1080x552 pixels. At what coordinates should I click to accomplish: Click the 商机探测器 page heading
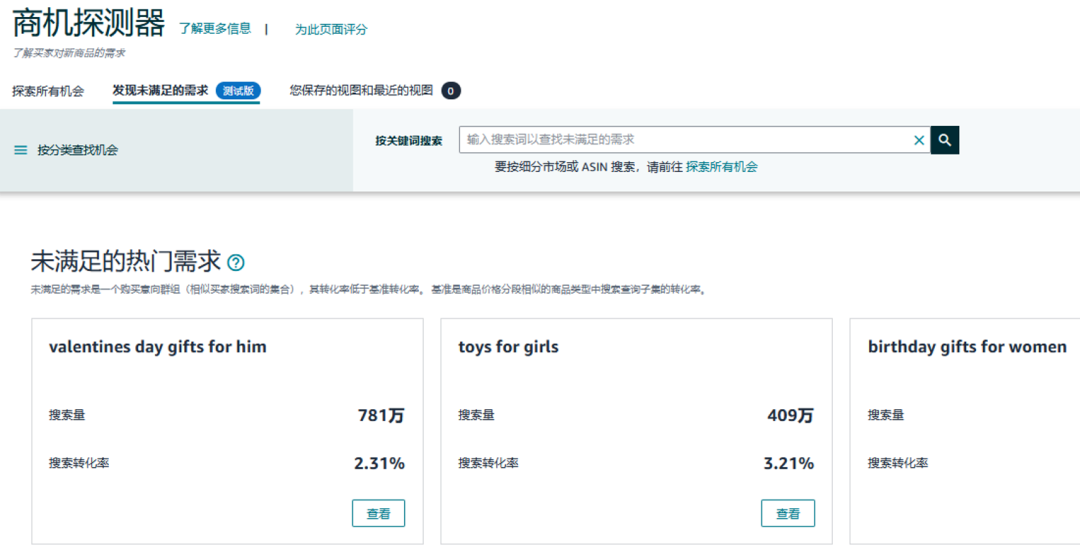89,24
